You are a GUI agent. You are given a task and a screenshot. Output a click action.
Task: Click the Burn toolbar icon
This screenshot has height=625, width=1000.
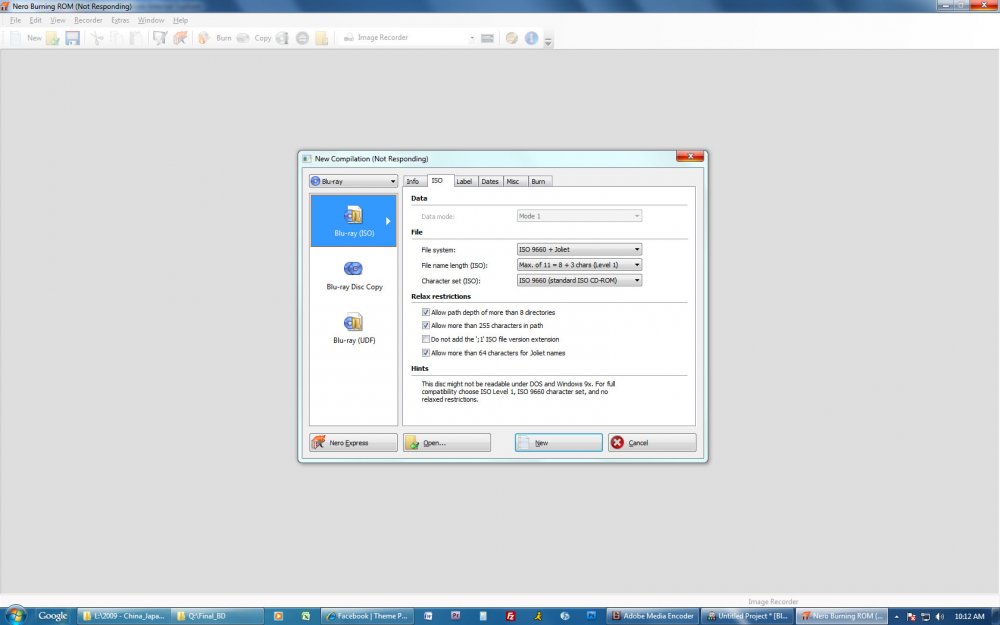[214, 38]
